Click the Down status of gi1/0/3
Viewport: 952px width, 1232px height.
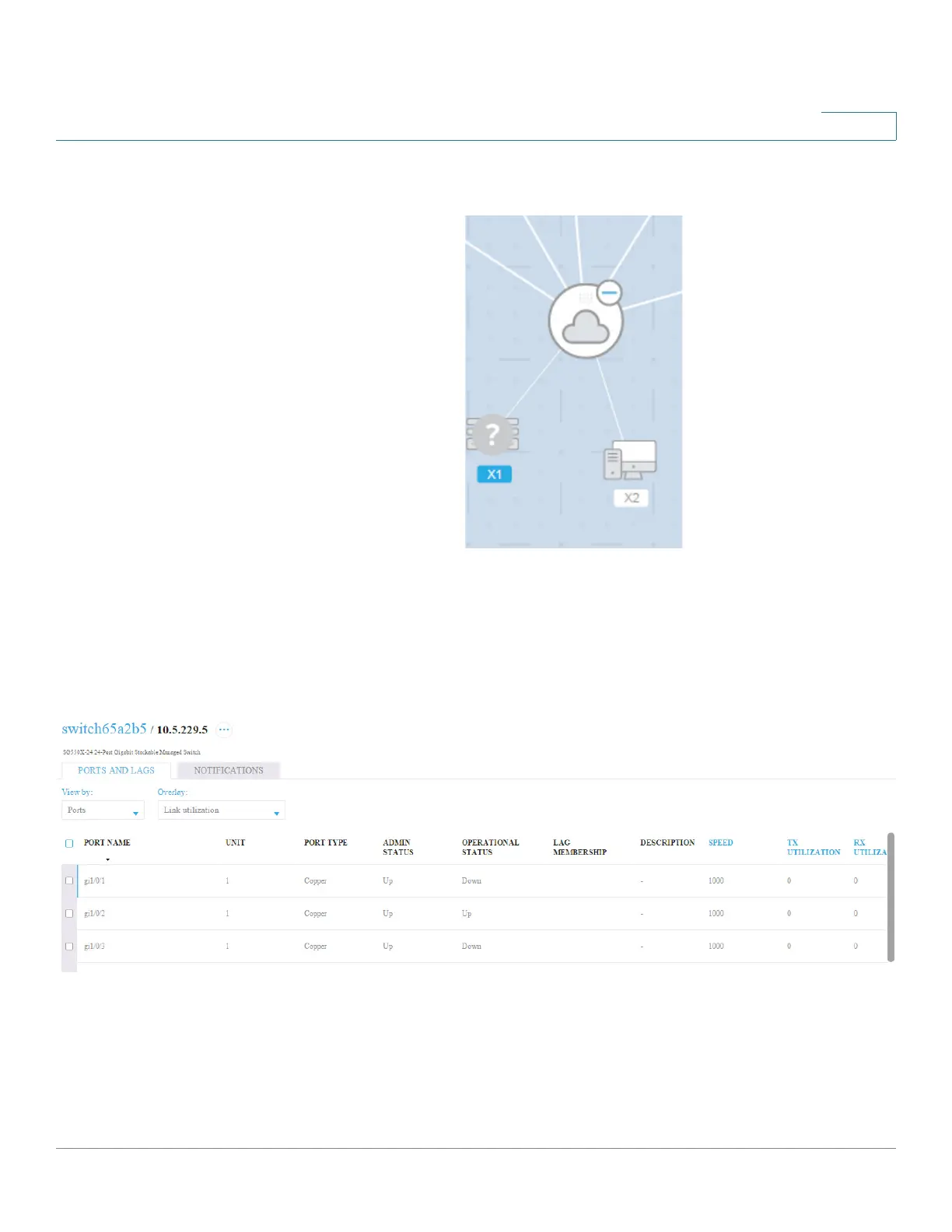471,947
